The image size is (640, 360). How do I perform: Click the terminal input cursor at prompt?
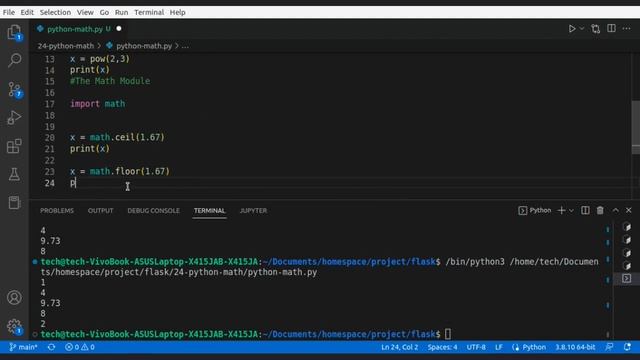pyautogui.click(x=448, y=334)
